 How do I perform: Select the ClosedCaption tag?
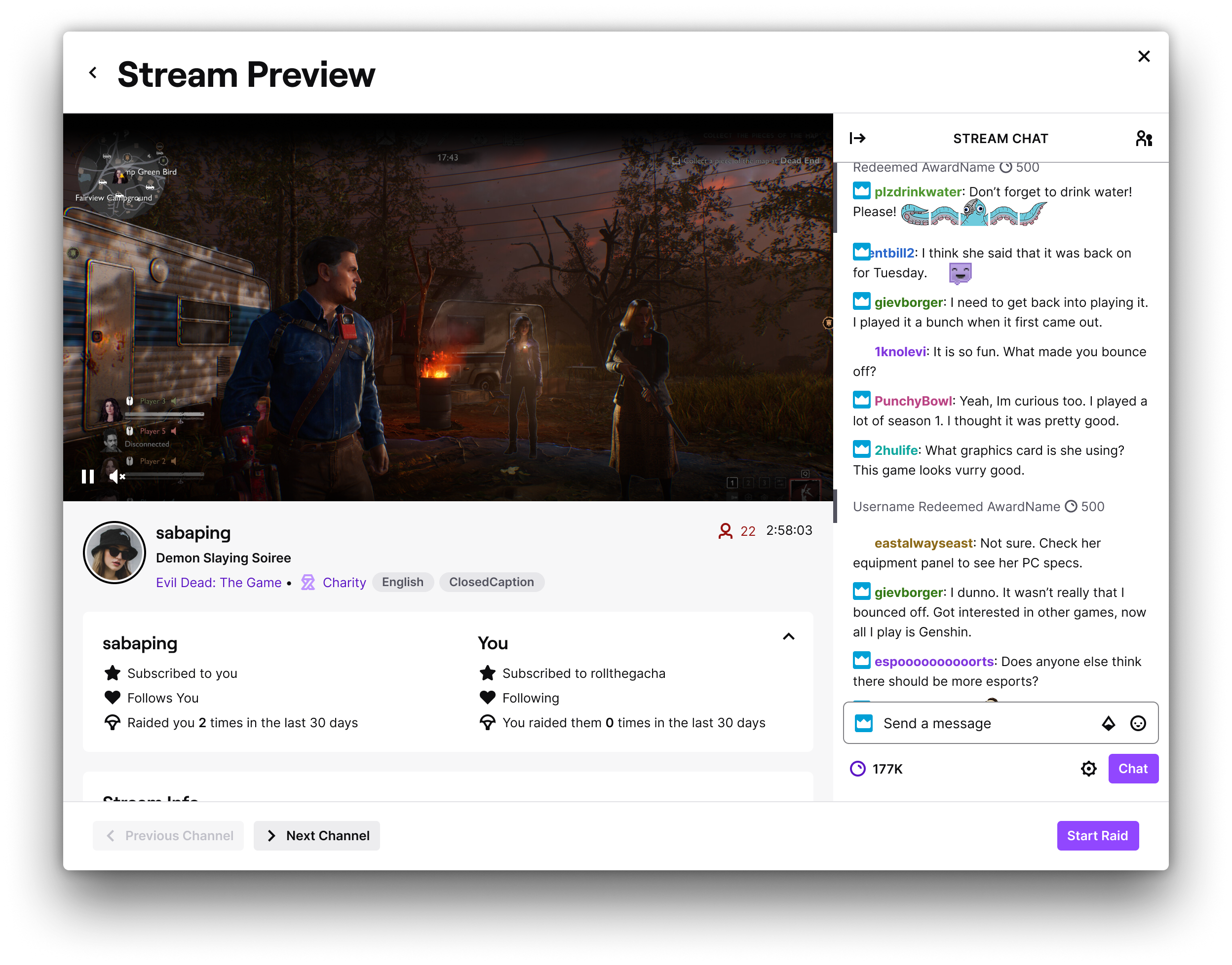tap(491, 582)
